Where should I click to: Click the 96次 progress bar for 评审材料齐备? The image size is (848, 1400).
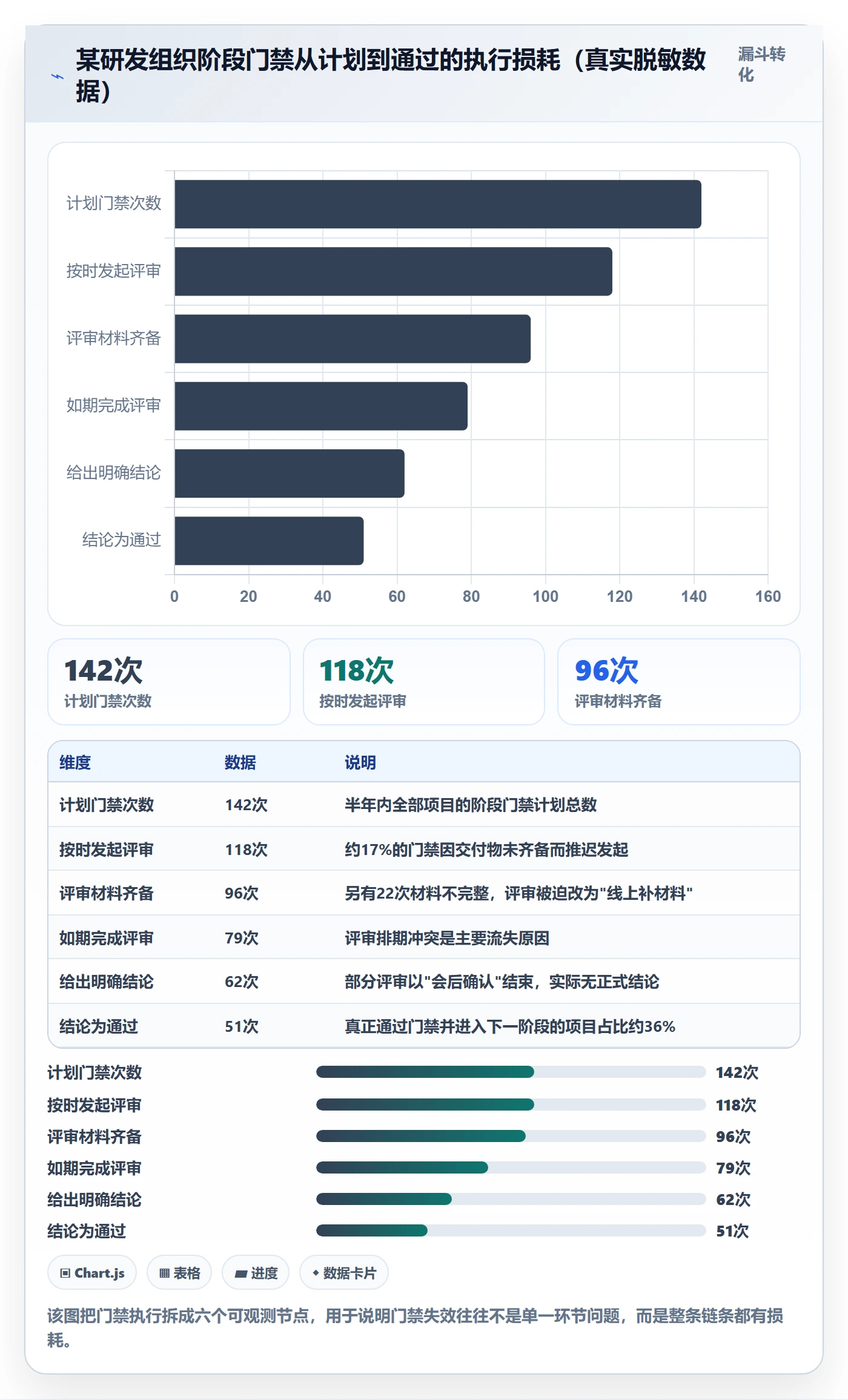pyautogui.click(x=511, y=1136)
